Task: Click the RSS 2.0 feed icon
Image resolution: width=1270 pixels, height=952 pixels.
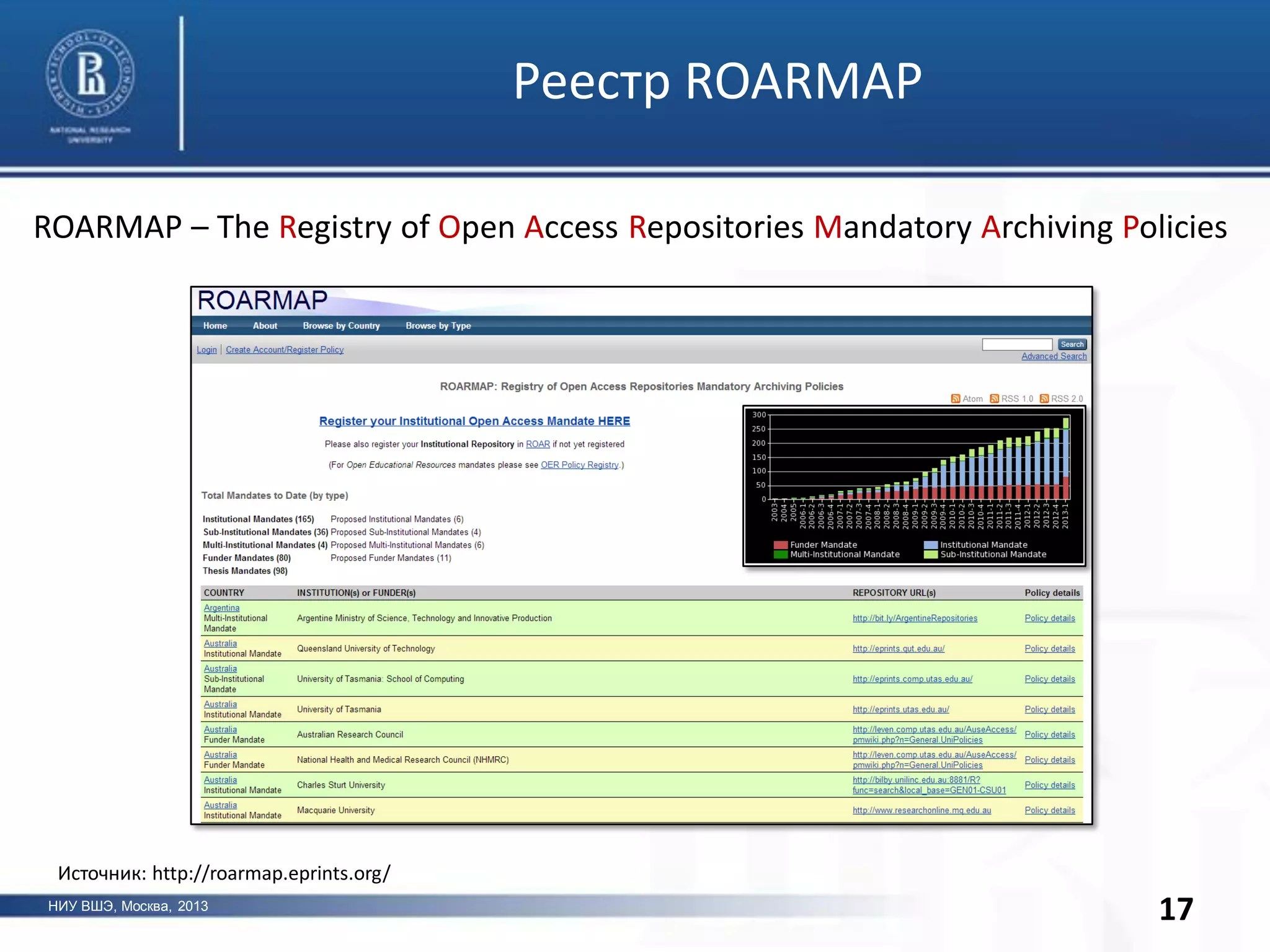Action: click(x=1044, y=399)
